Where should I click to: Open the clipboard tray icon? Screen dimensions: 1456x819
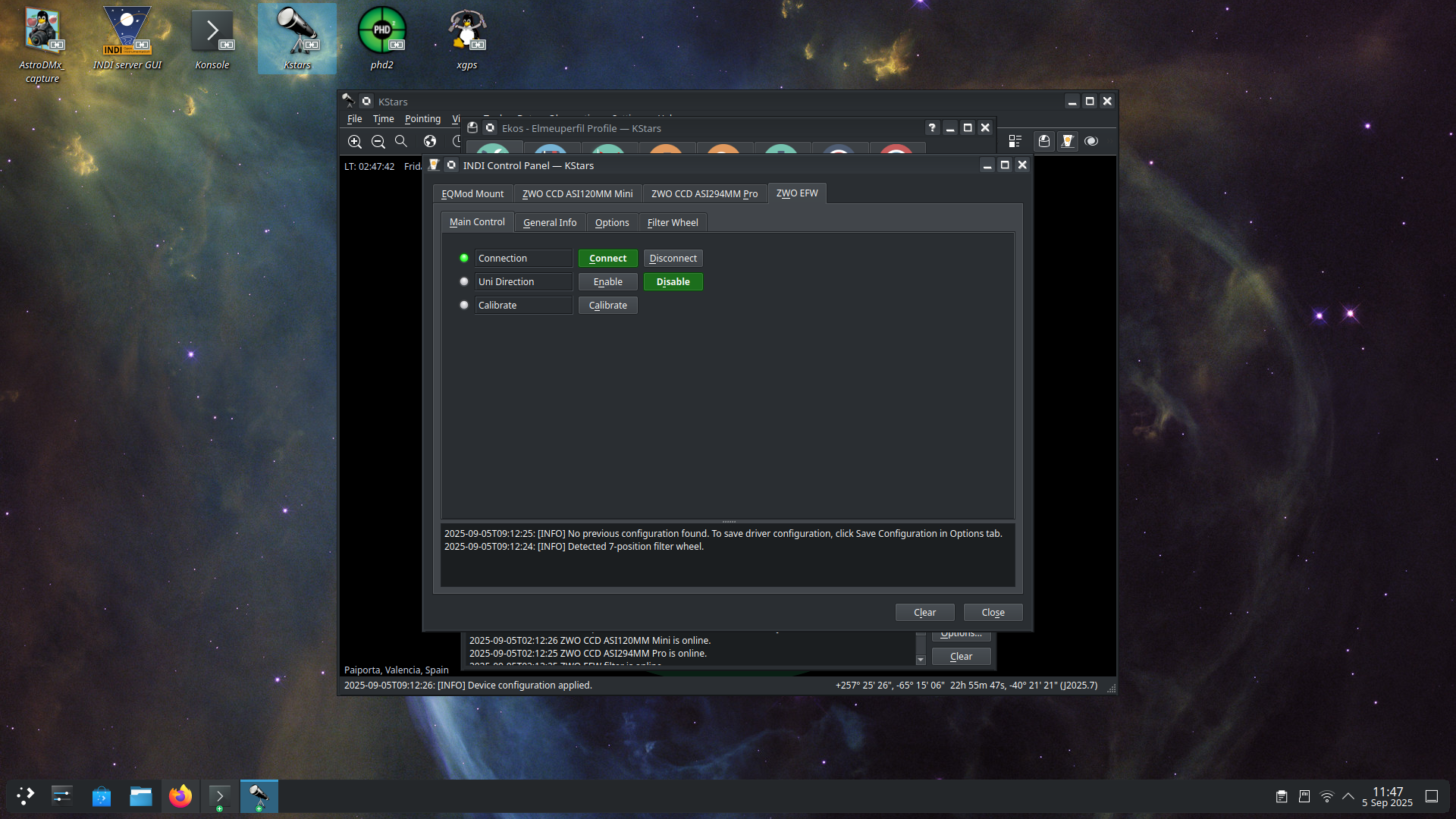click(1282, 796)
